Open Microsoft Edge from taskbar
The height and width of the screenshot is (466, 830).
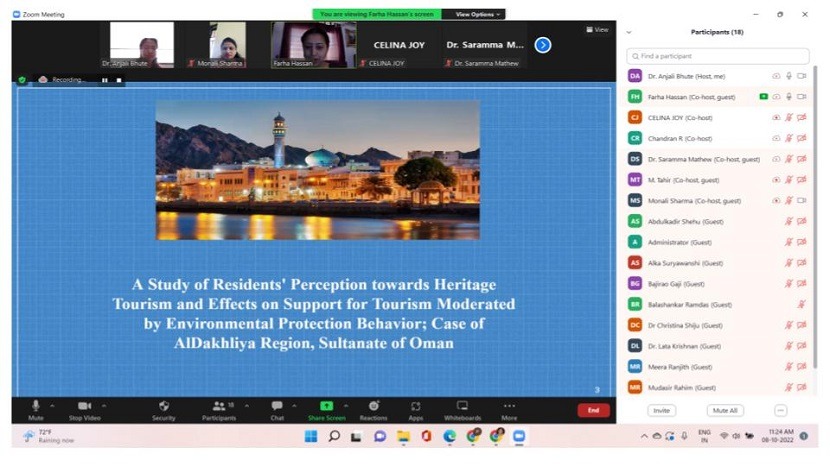coord(449,436)
